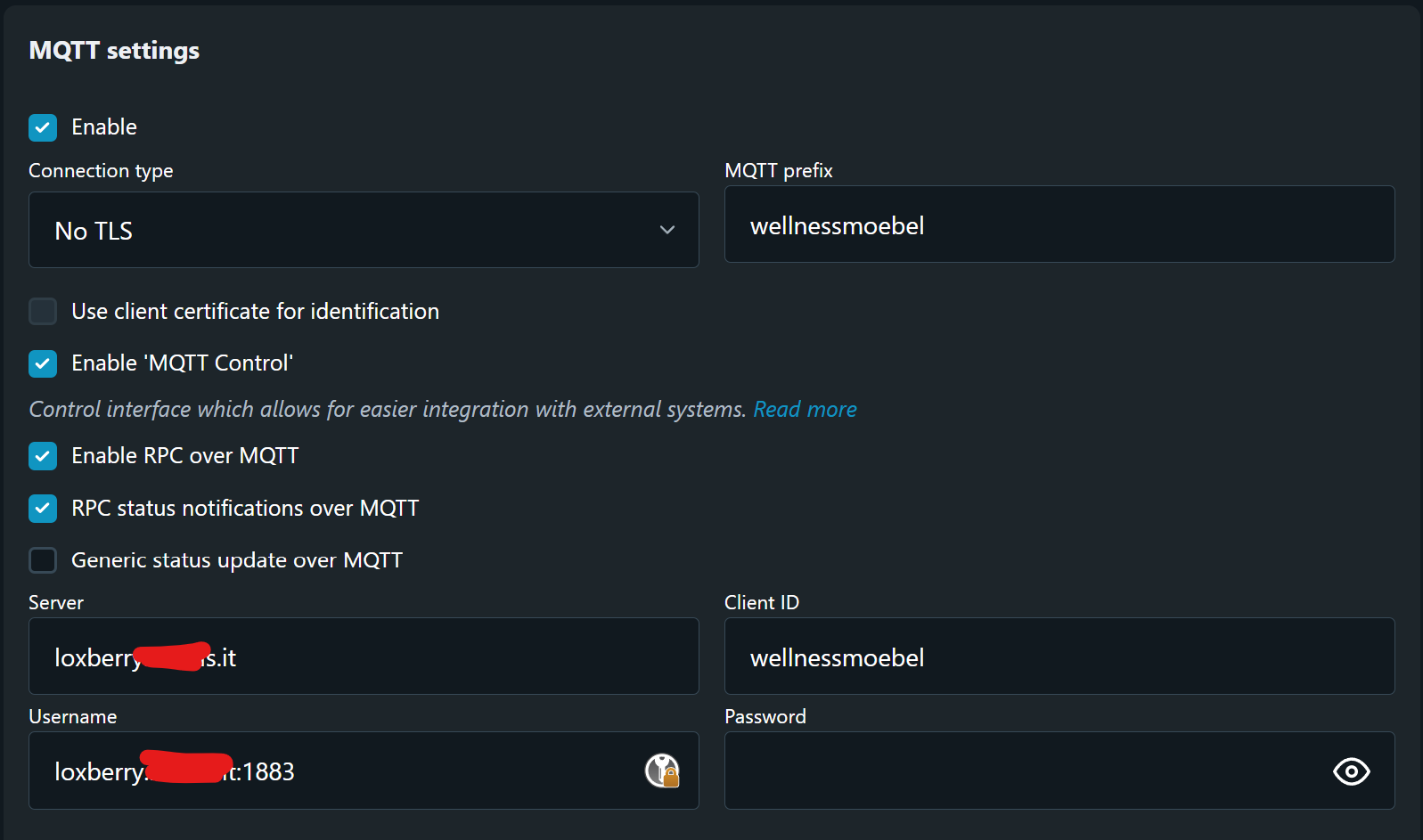1423x840 pixels.
Task: Click the 'Server' field label
Action: (56, 603)
